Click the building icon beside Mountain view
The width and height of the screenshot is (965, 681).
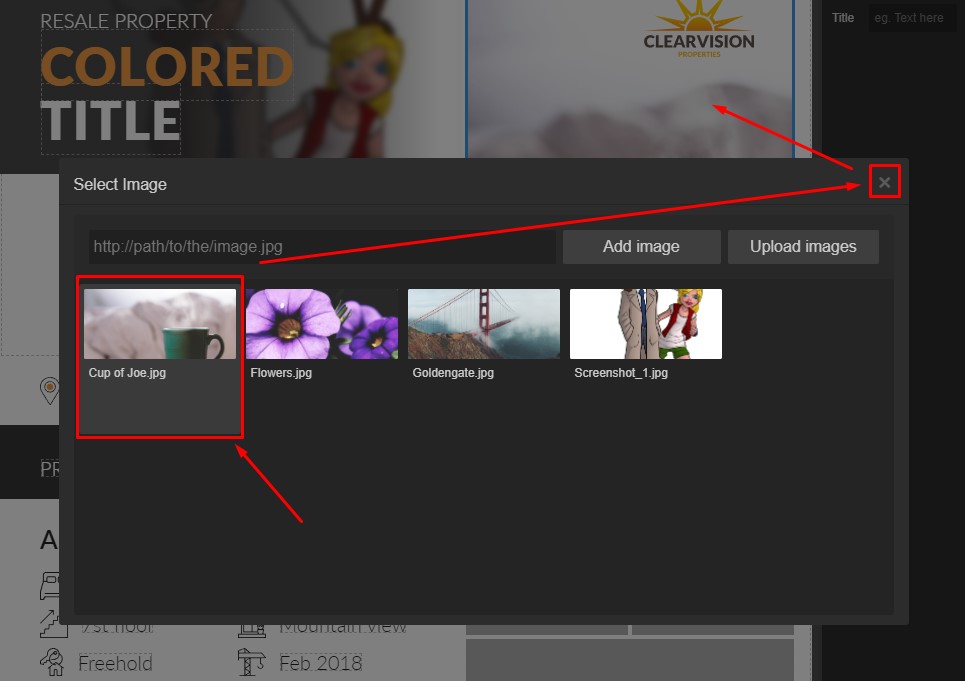[x=251, y=628]
